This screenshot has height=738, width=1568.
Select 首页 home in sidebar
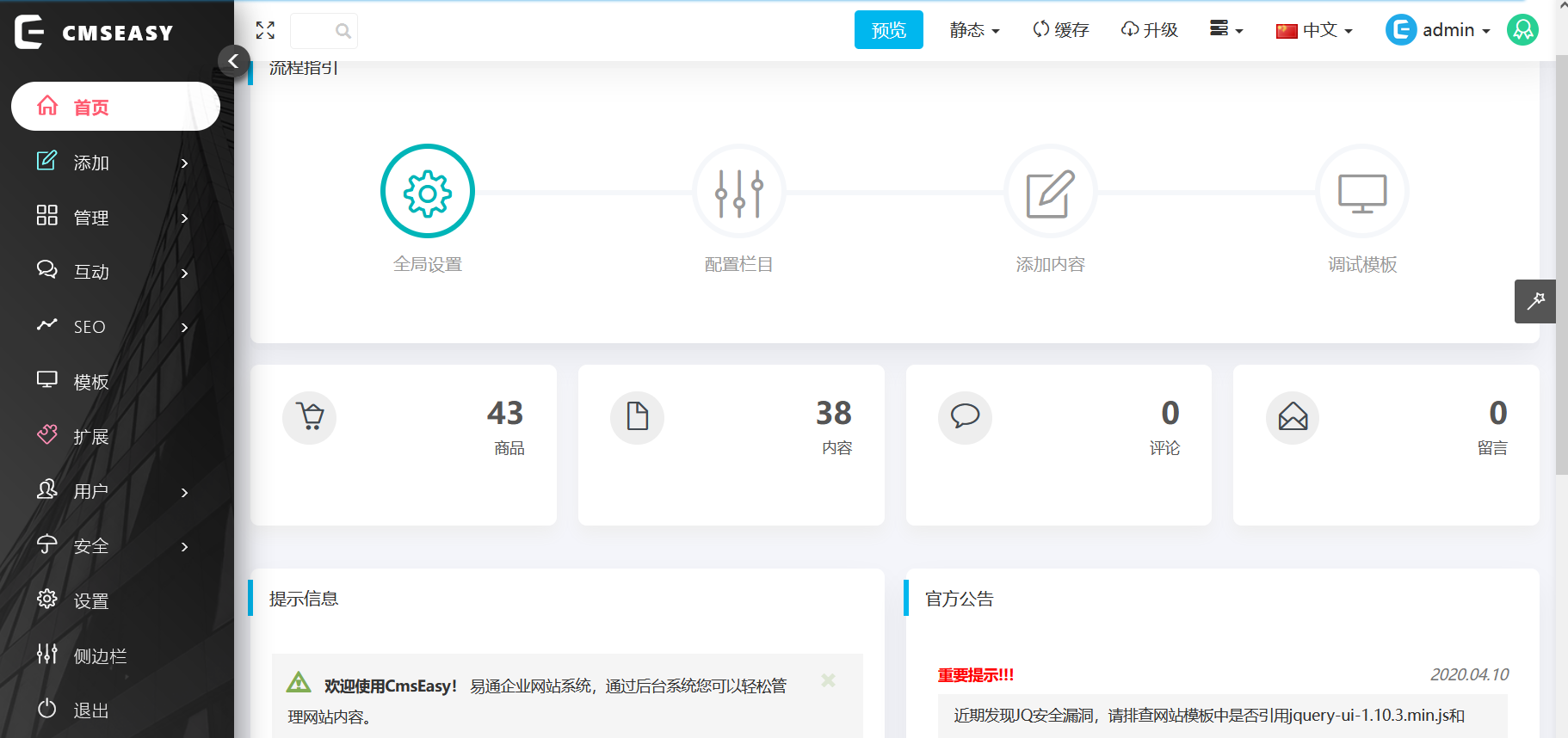point(115,107)
